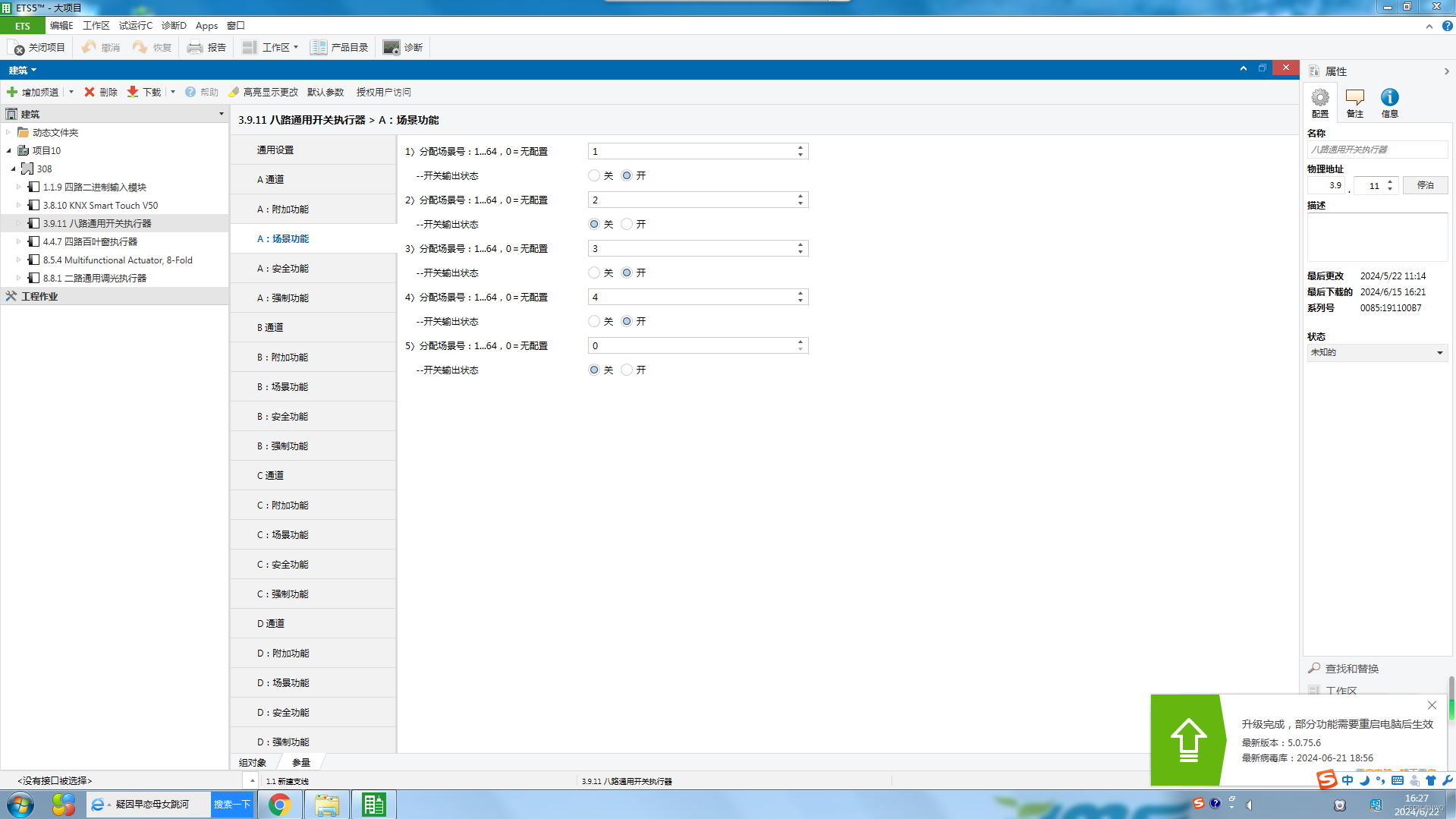Viewport: 1456px width, 819px height.
Task: Select 关 for scene 2 output state
Action: click(x=594, y=224)
